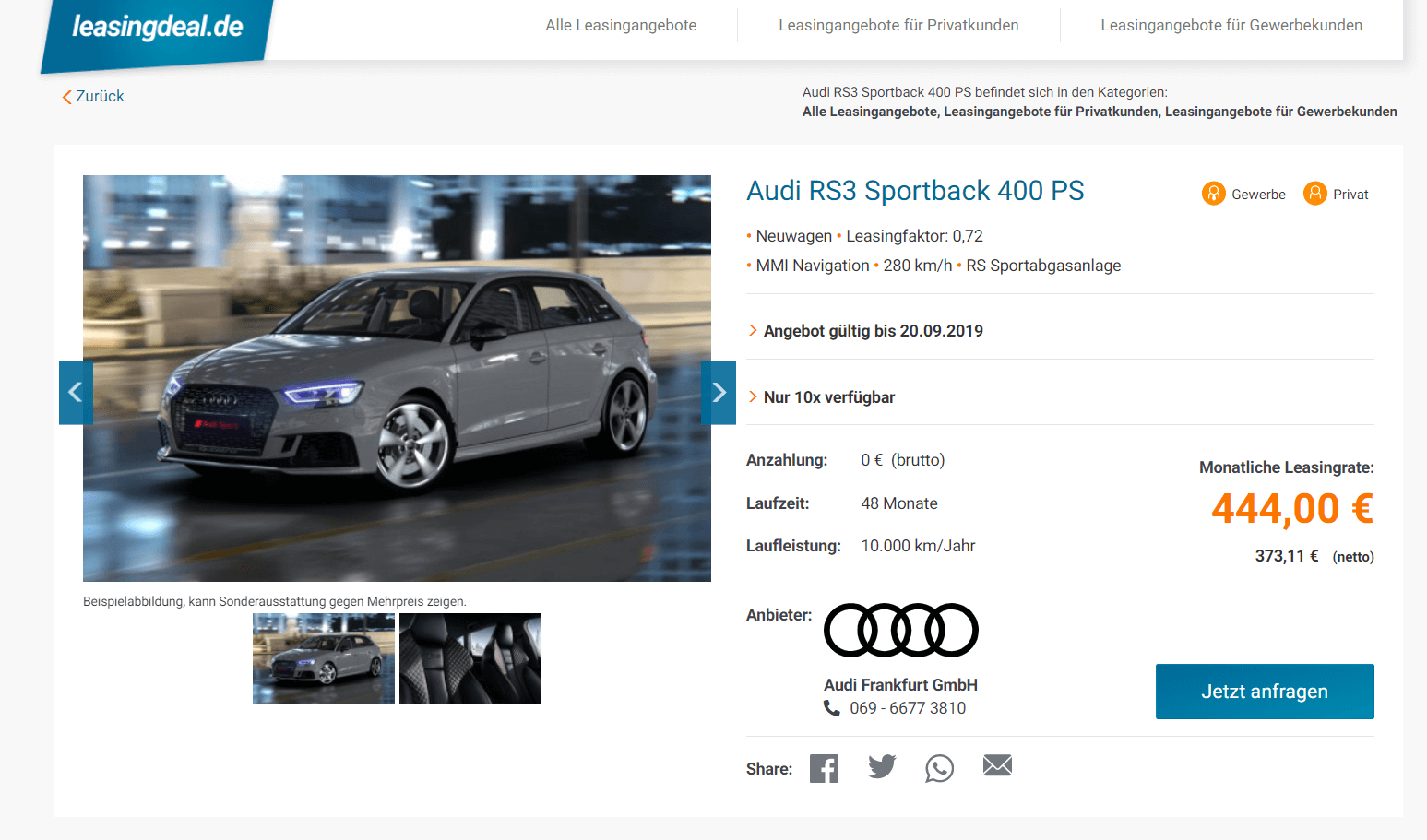Follow the bold Alle Leasingangebote category link
The image size is (1427, 840).
click(x=869, y=112)
